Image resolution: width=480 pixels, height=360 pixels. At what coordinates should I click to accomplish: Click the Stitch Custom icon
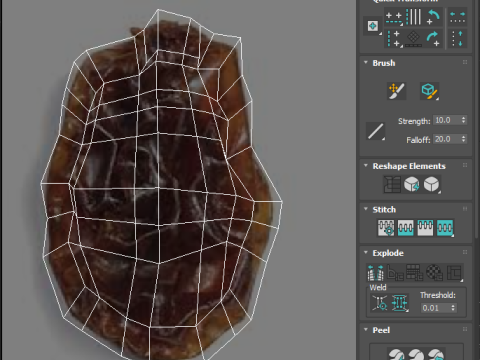445,228
